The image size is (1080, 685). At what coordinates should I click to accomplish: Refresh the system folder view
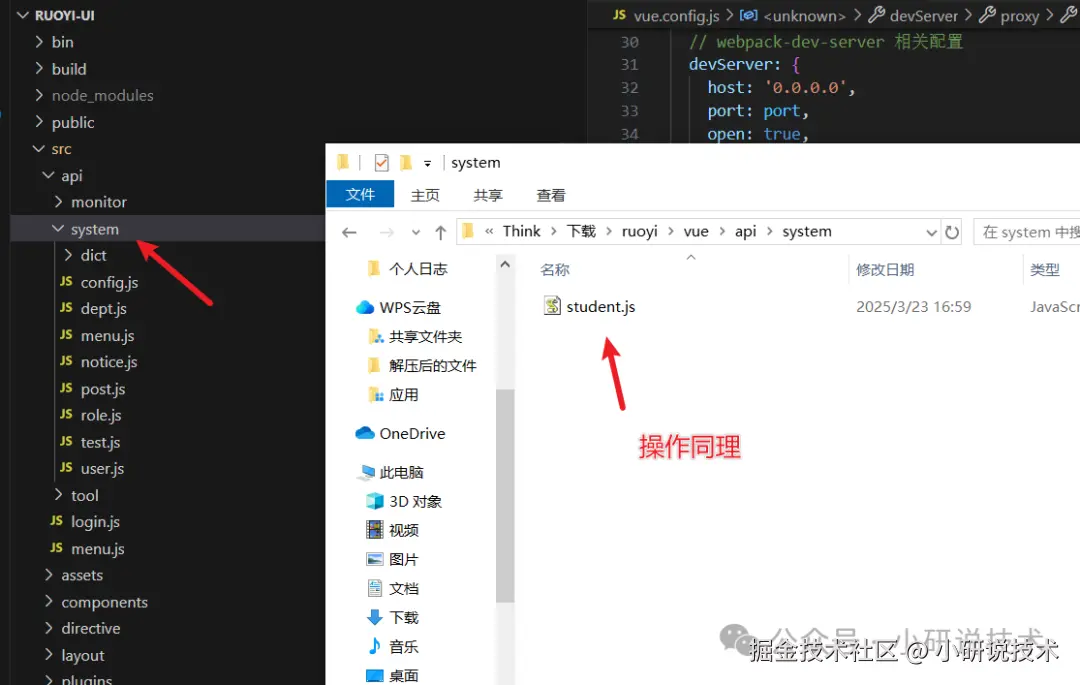click(x=952, y=232)
